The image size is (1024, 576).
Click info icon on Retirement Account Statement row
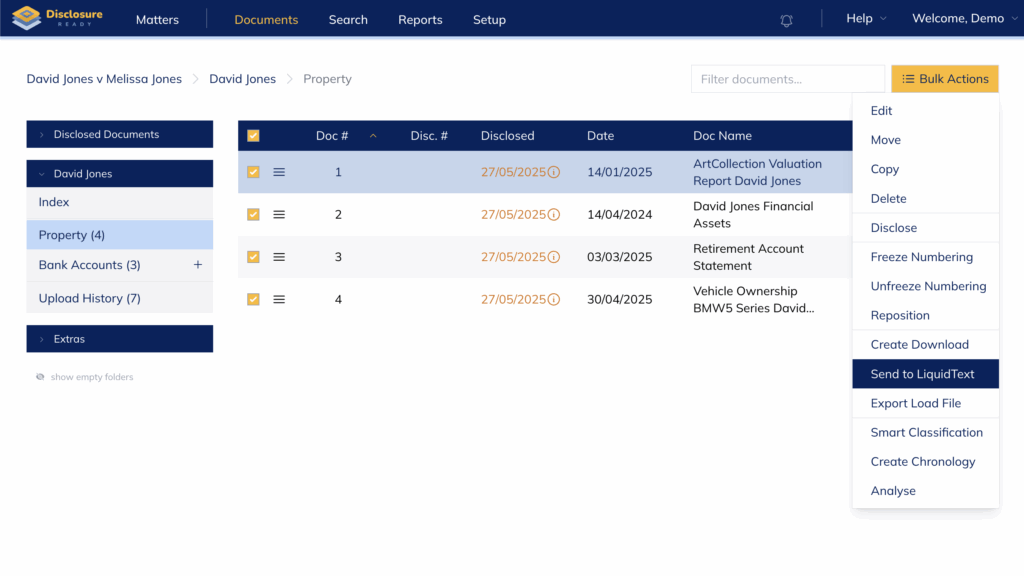tap(554, 257)
